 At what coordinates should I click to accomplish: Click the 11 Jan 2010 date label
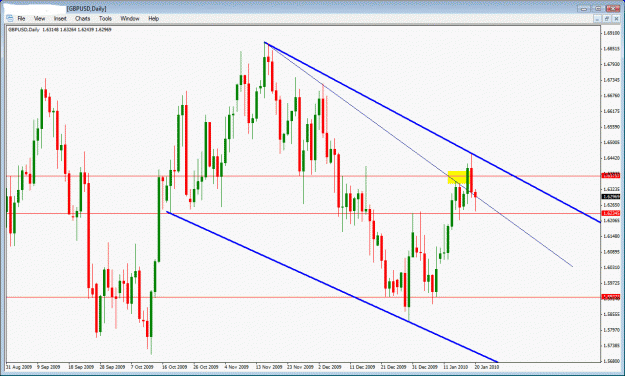pyautogui.click(x=456, y=367)
